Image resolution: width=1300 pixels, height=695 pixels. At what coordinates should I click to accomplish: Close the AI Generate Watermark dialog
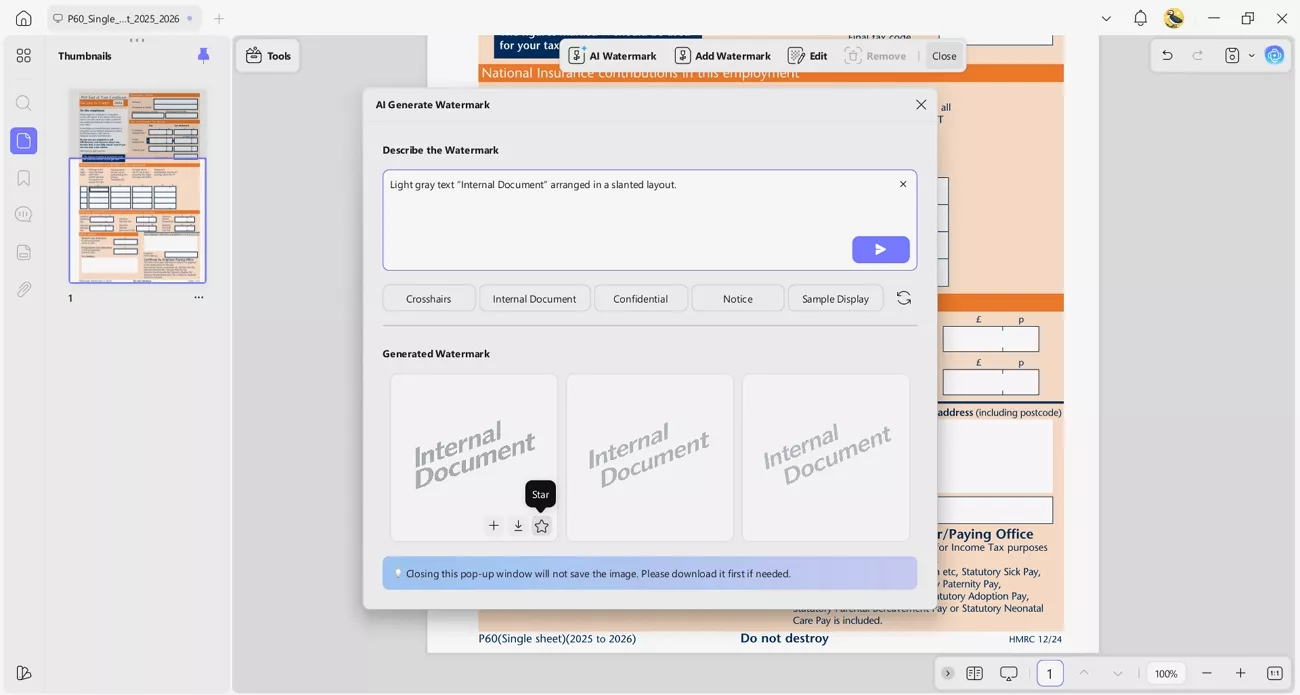921,104
